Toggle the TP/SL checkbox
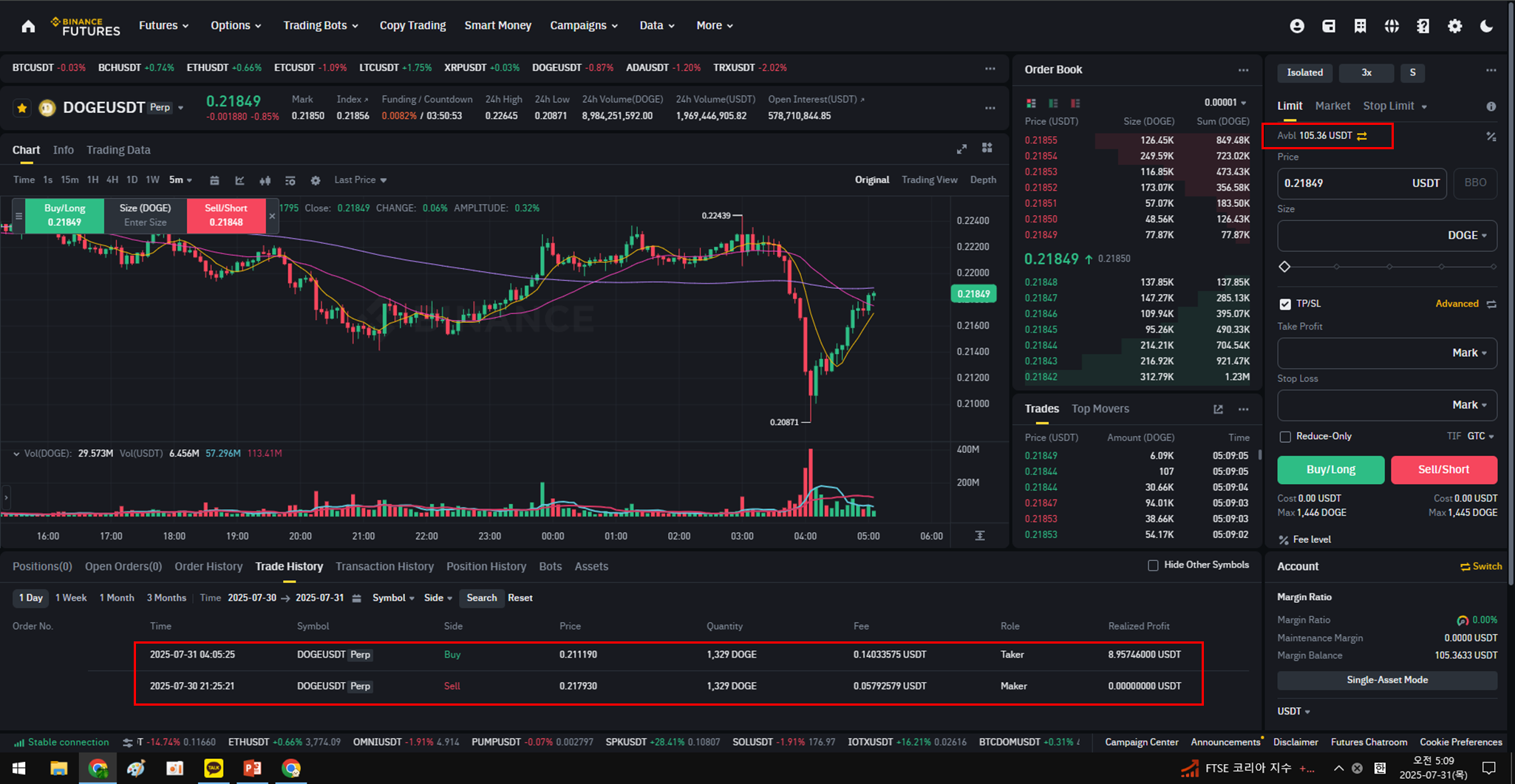Viewport: 1515px width, 784px height. pos(1285,304)
